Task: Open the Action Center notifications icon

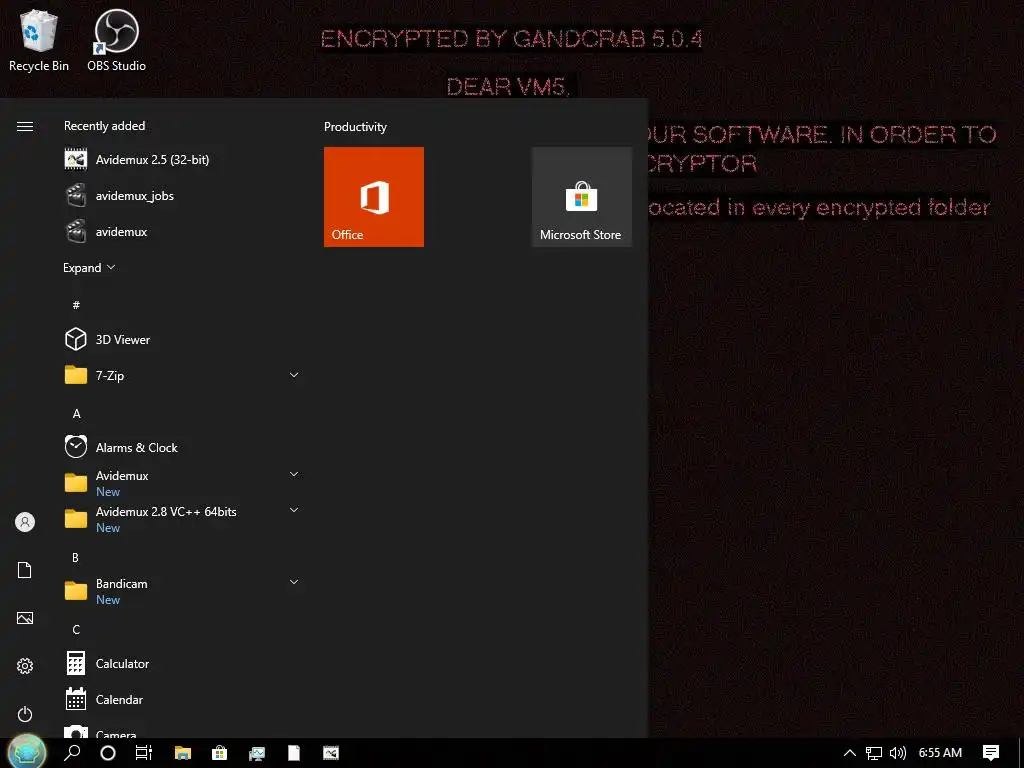Action: [991, 753]
